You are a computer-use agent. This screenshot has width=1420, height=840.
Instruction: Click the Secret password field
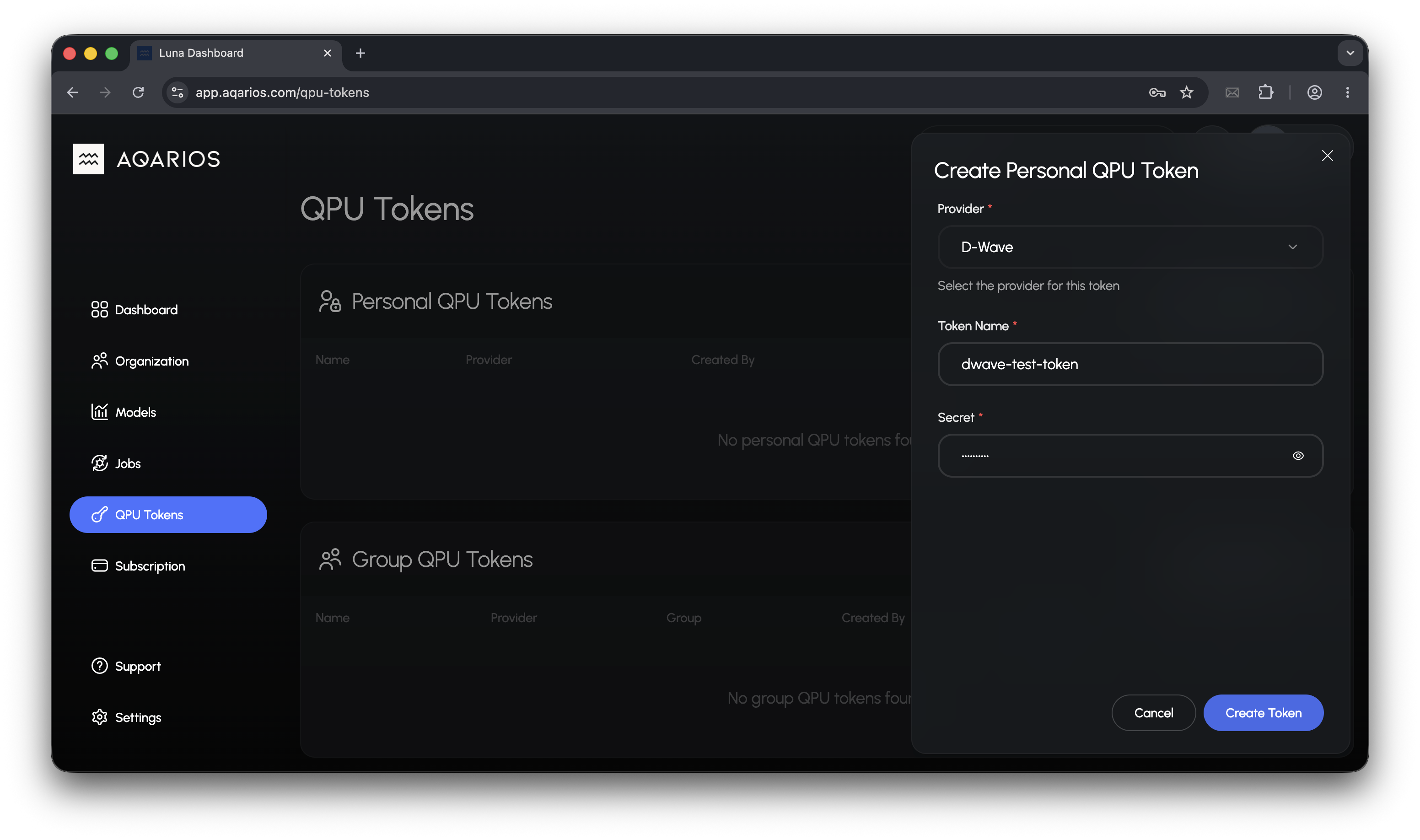[x=1130, y=456]
